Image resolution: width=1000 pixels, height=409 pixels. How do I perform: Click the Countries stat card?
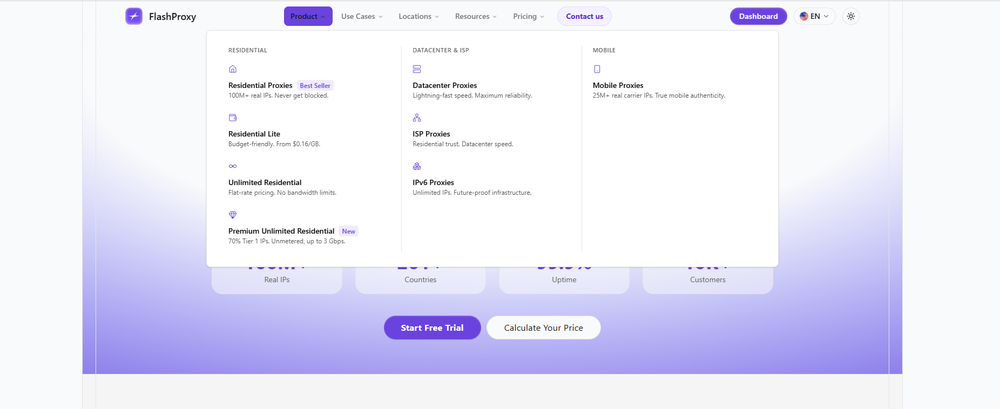[x=420, y=279]
